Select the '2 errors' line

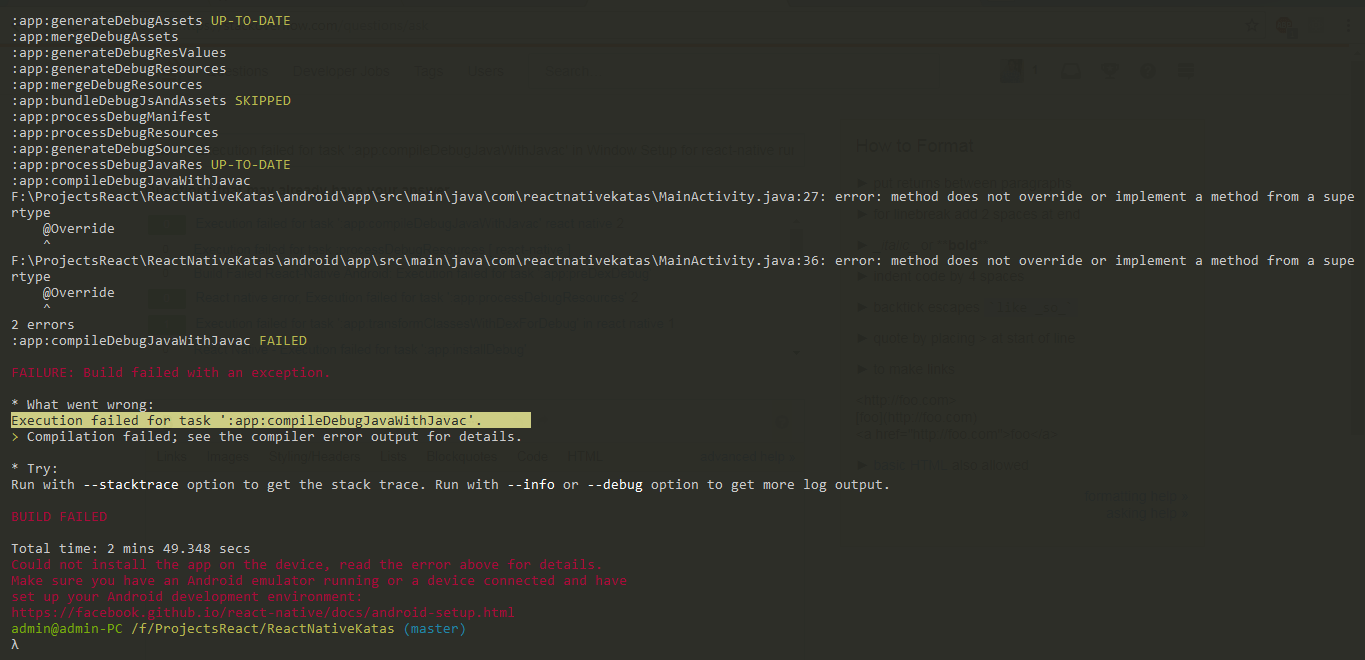(43, 325)
